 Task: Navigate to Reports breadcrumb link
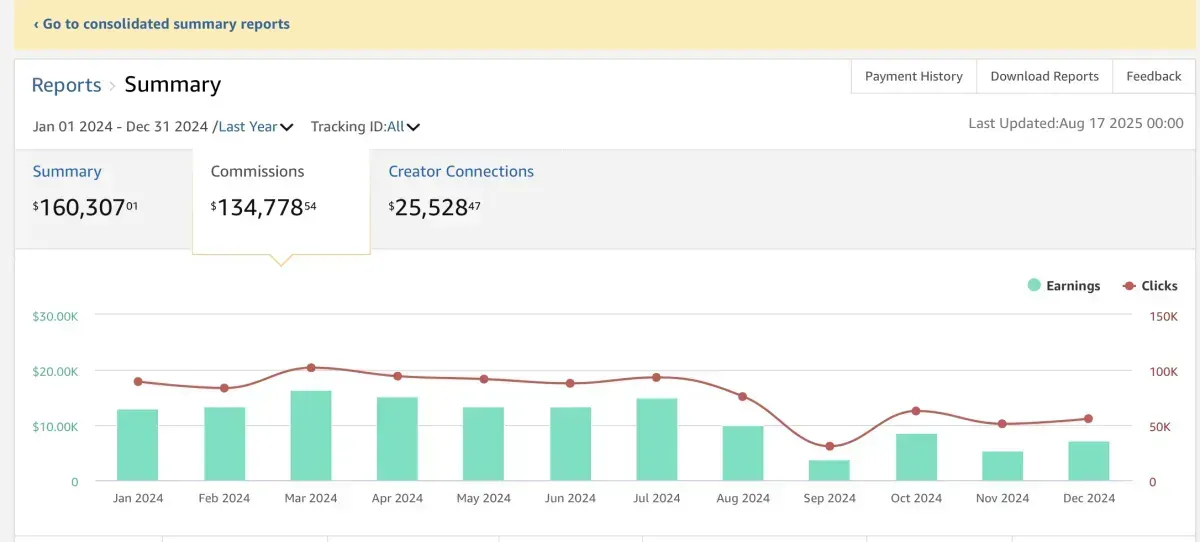66,85
